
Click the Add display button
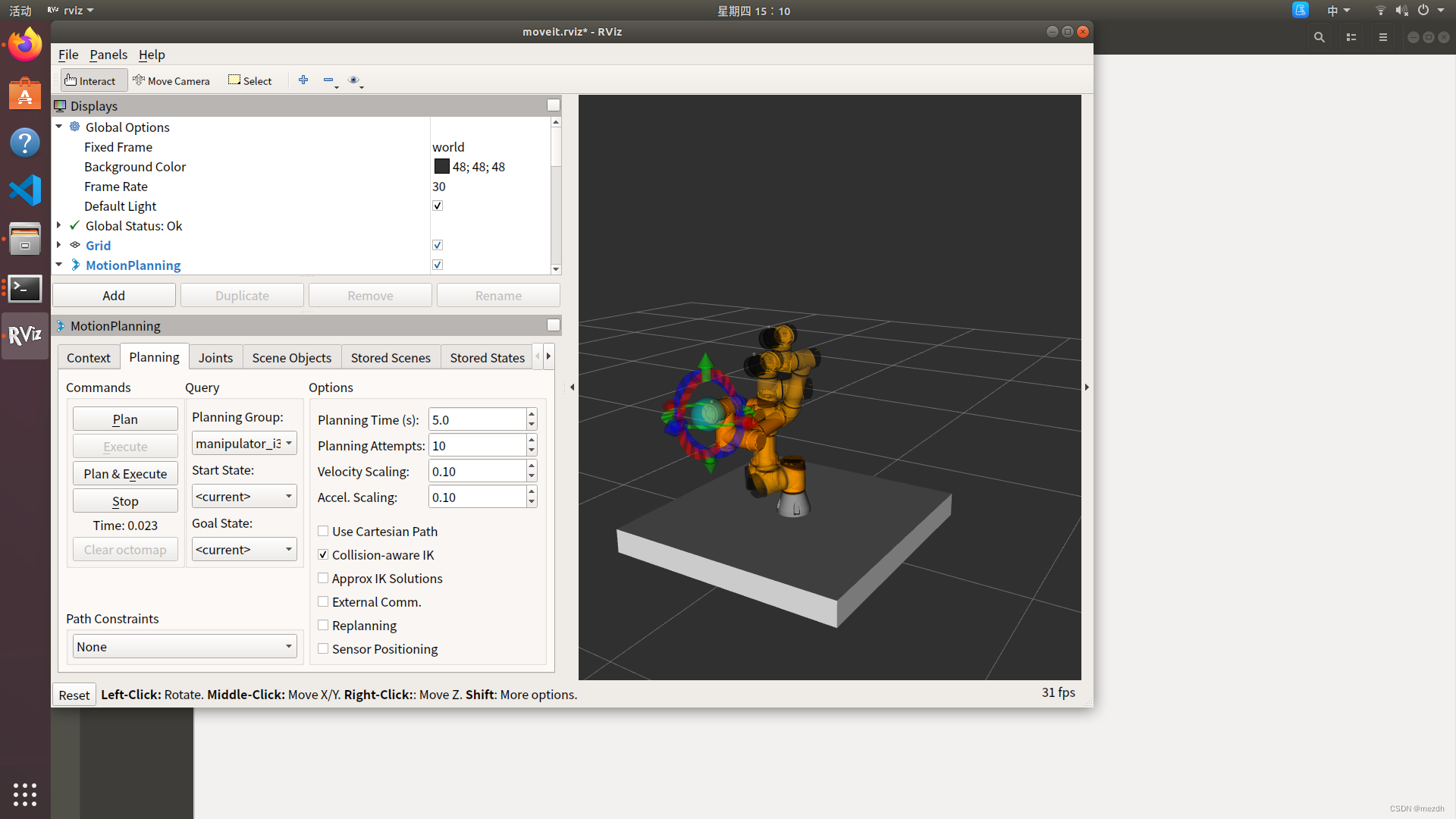point(114,295)
